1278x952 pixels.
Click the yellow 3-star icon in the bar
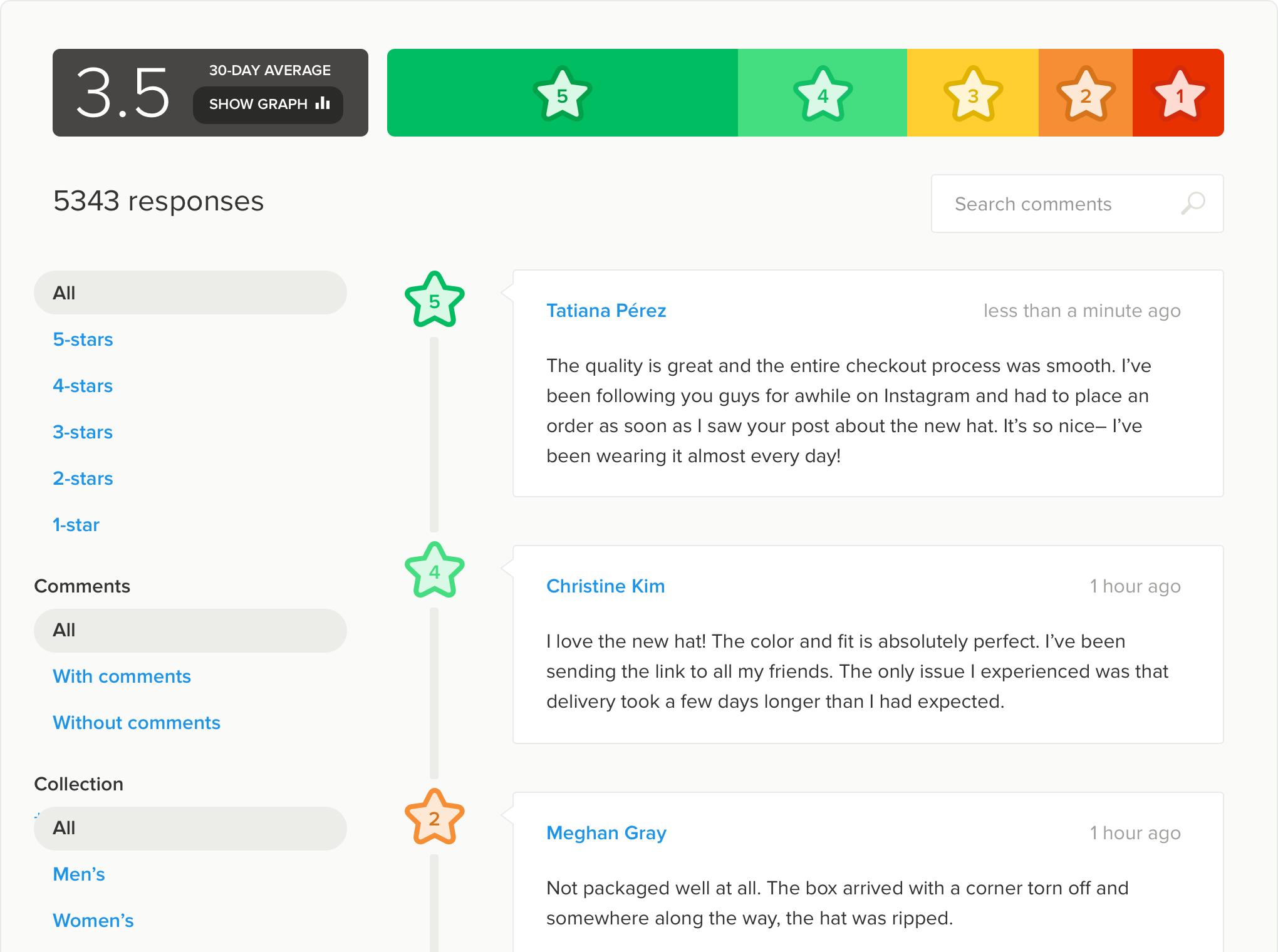pyautogui.click(x=973, y=94)
